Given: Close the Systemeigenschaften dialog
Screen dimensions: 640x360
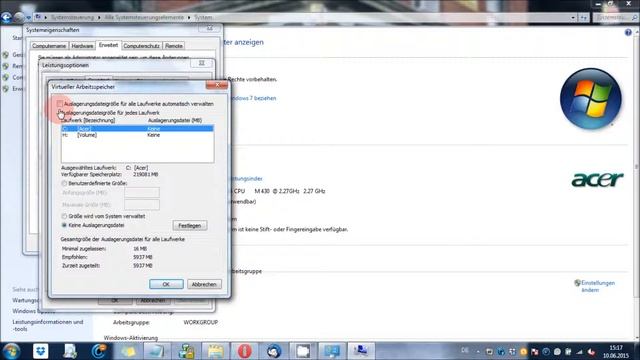Looking at the screenshot, I should [x=210, y=29].
